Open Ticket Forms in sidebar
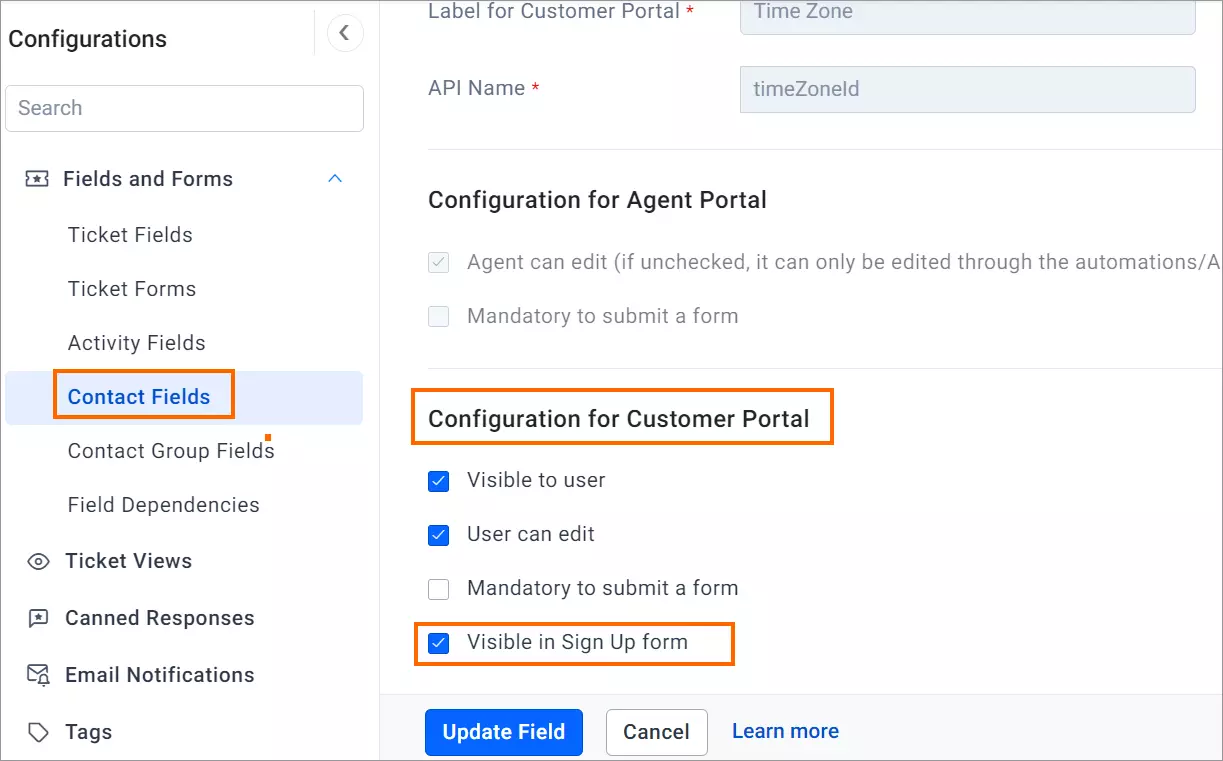Viewport: 1223px width, 761px height. coord(132,289)
